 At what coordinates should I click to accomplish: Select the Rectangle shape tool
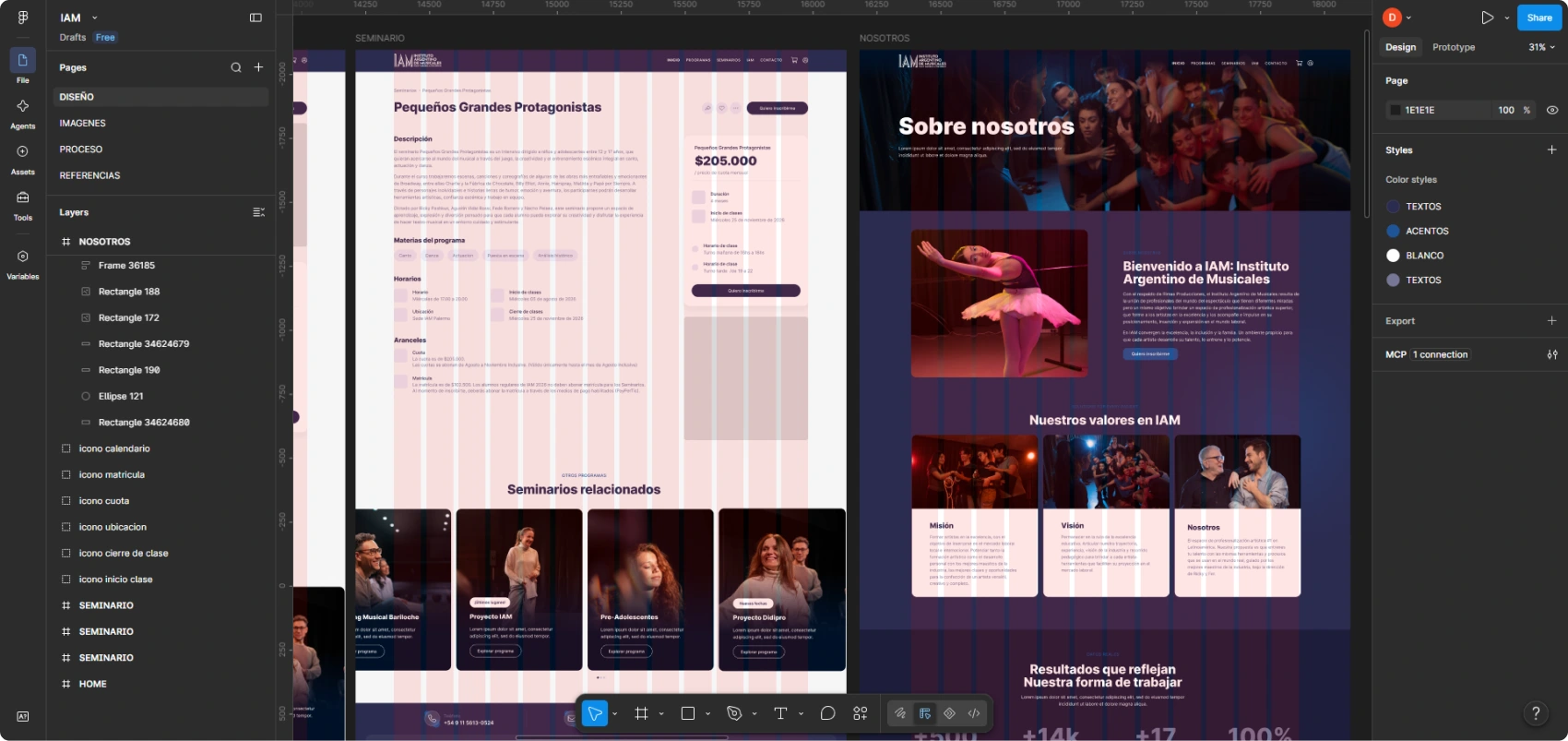[687, 713]
